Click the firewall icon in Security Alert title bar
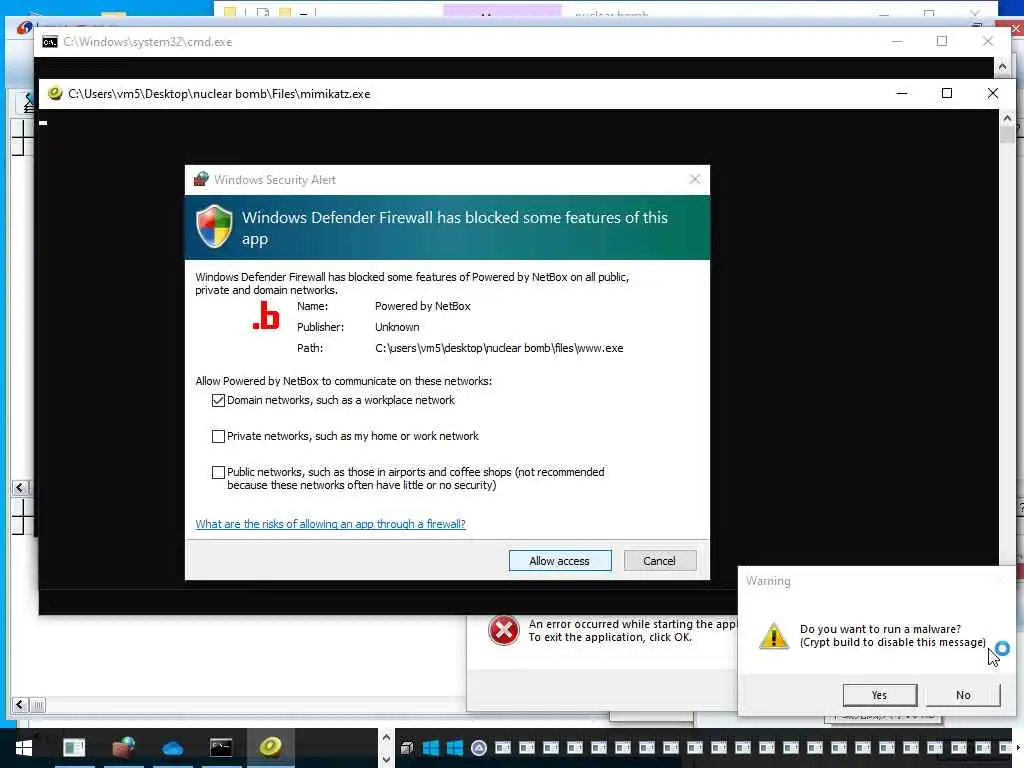Viewport: 1024px width, 768px height. click(x=201, y=179)
